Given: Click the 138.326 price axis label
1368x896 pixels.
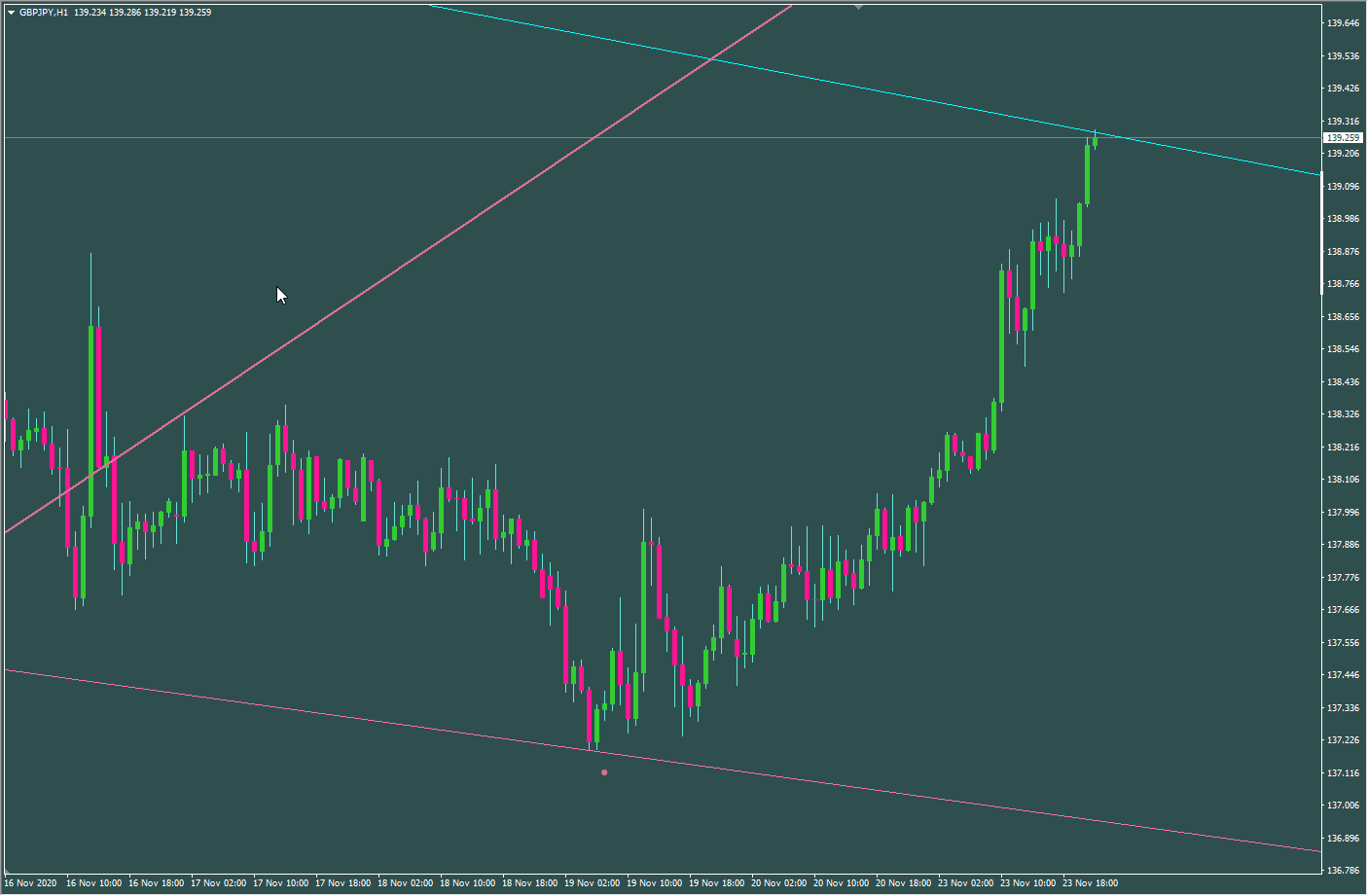Looking at the screenshot, I should point(1343,414).
